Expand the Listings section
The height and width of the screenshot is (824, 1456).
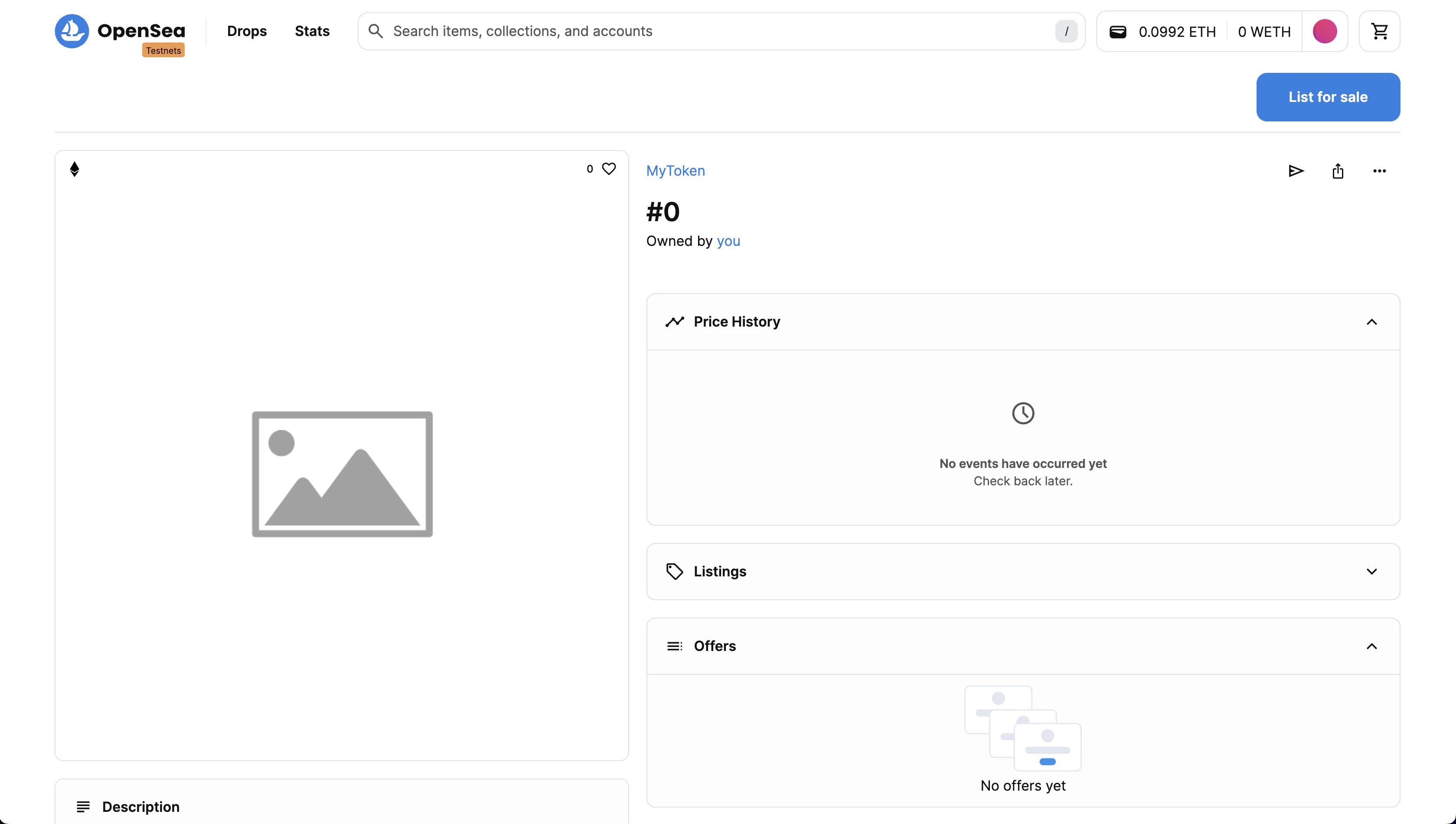click(x=1371, y=571)
